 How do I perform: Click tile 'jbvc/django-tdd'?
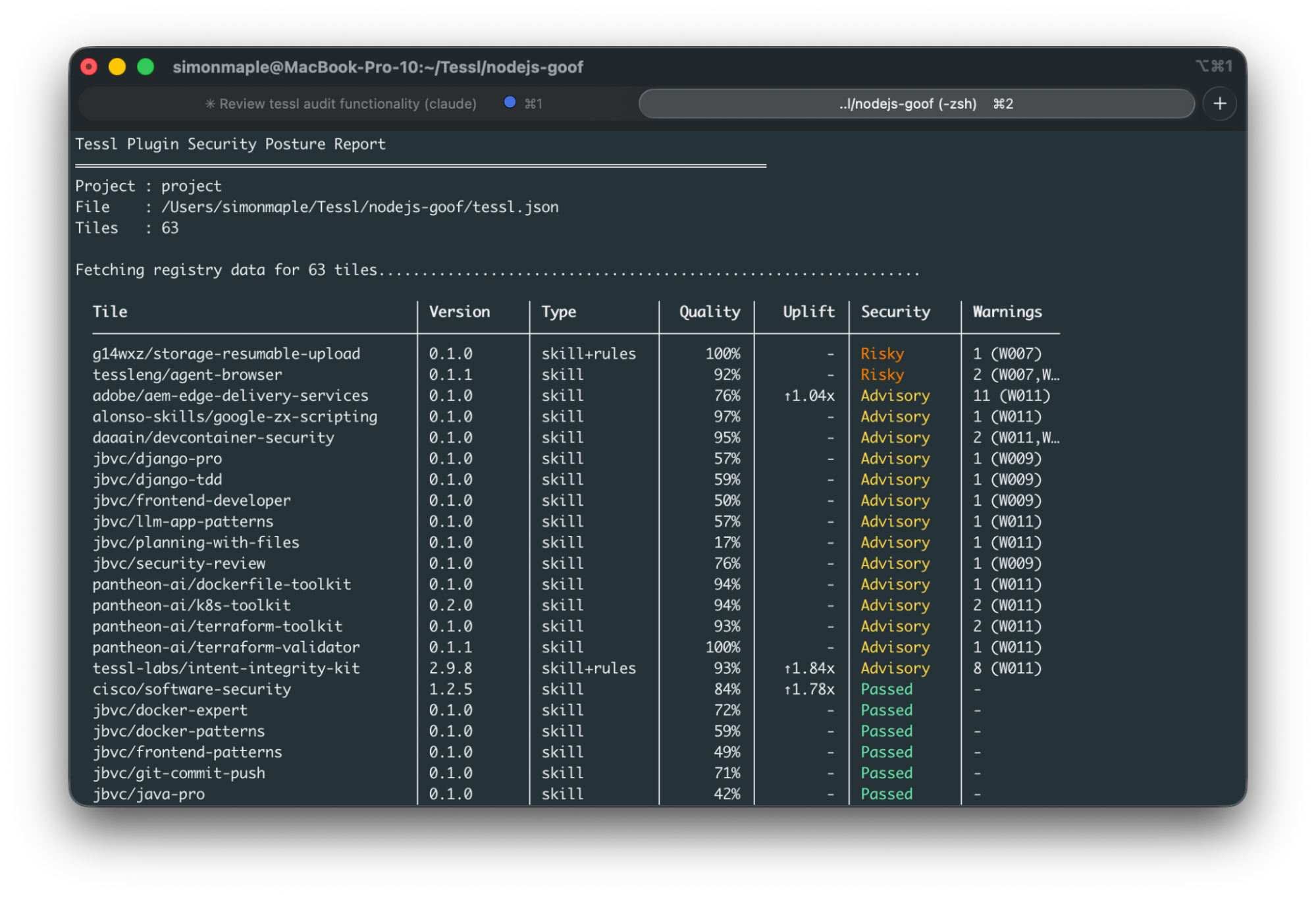(157, 480)
